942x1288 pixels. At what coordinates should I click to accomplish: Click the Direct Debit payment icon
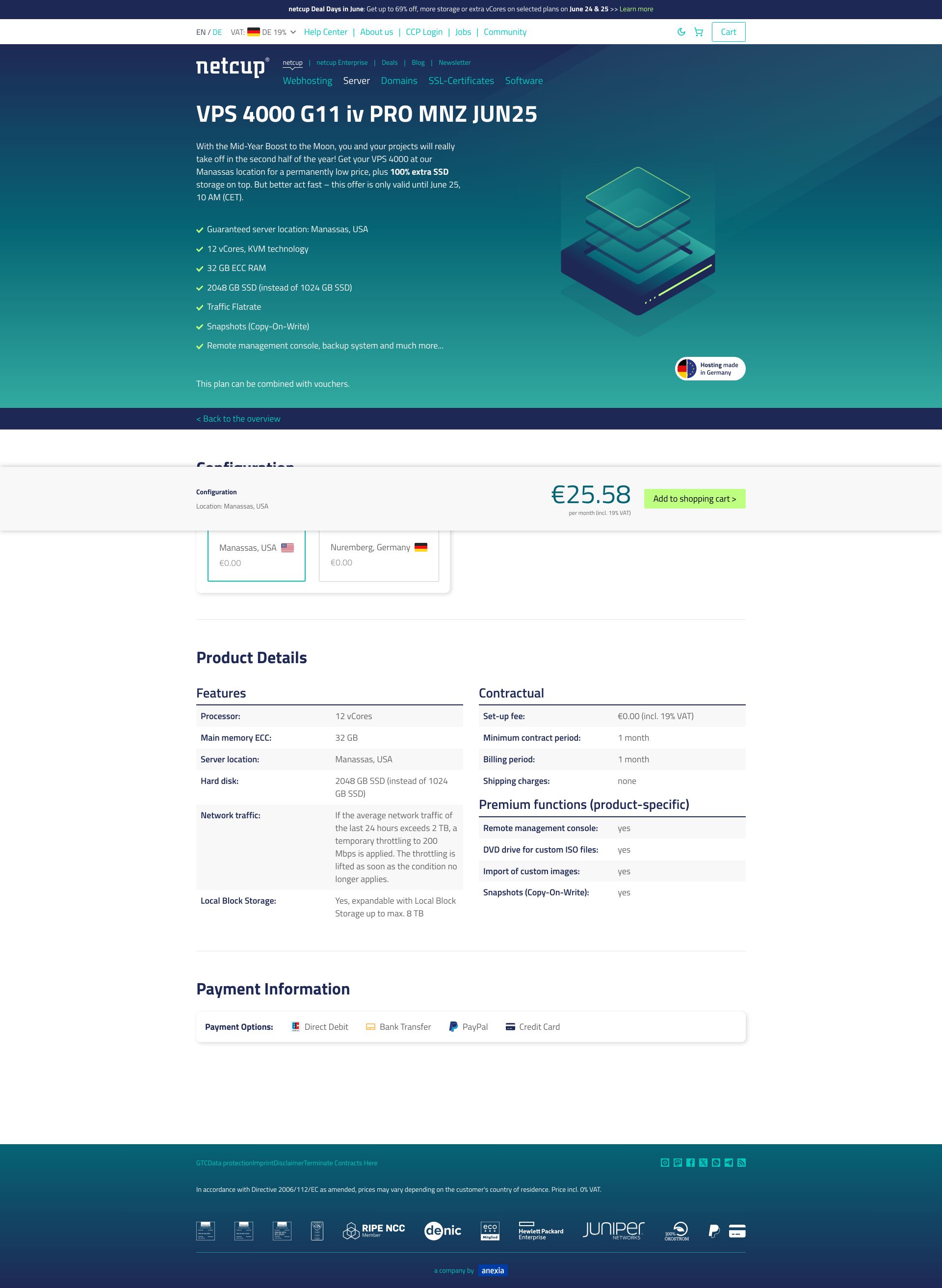click(295, 1026)
